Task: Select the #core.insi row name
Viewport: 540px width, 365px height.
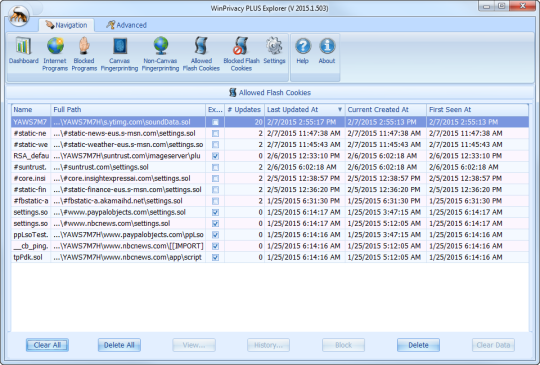Action: [29, 178]
